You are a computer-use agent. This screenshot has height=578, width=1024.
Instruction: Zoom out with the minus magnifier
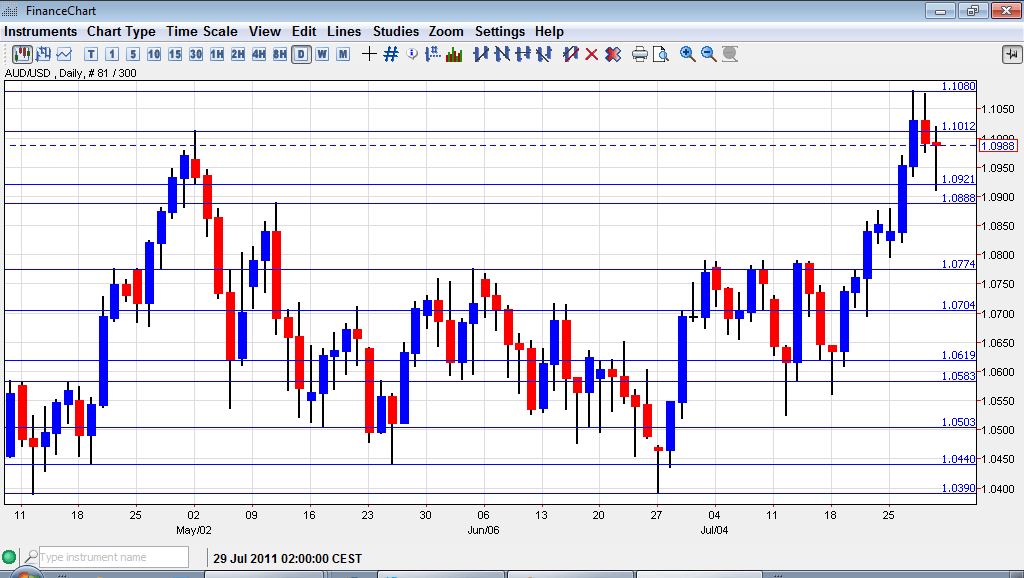709,54
